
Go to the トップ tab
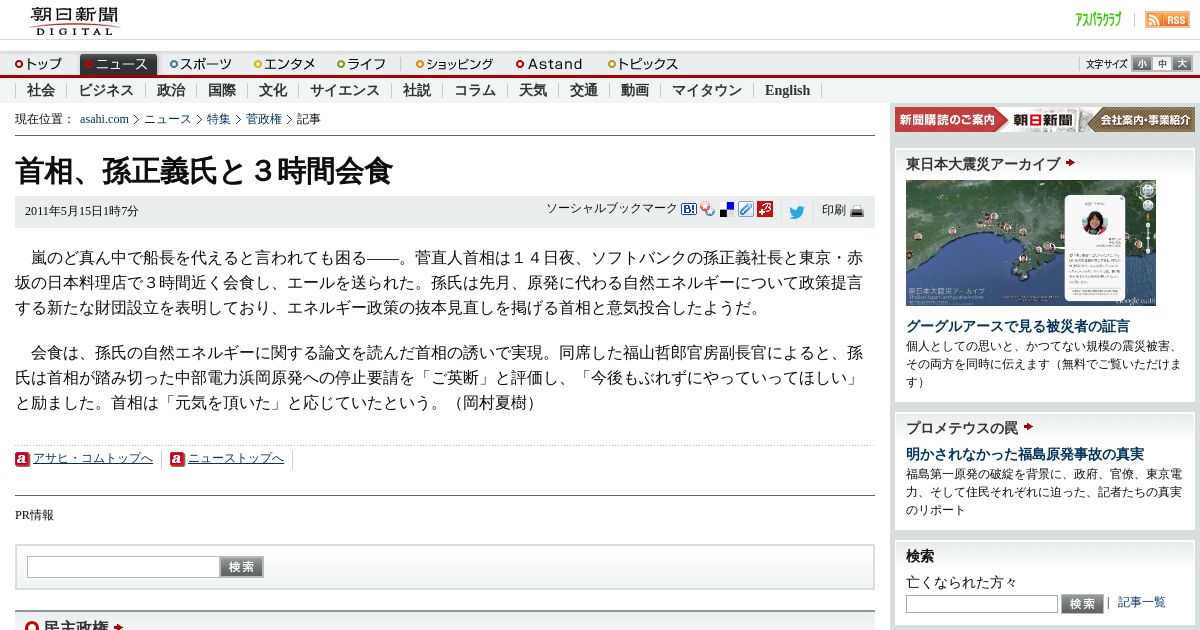pyautogui.click(x=38, y=64)
